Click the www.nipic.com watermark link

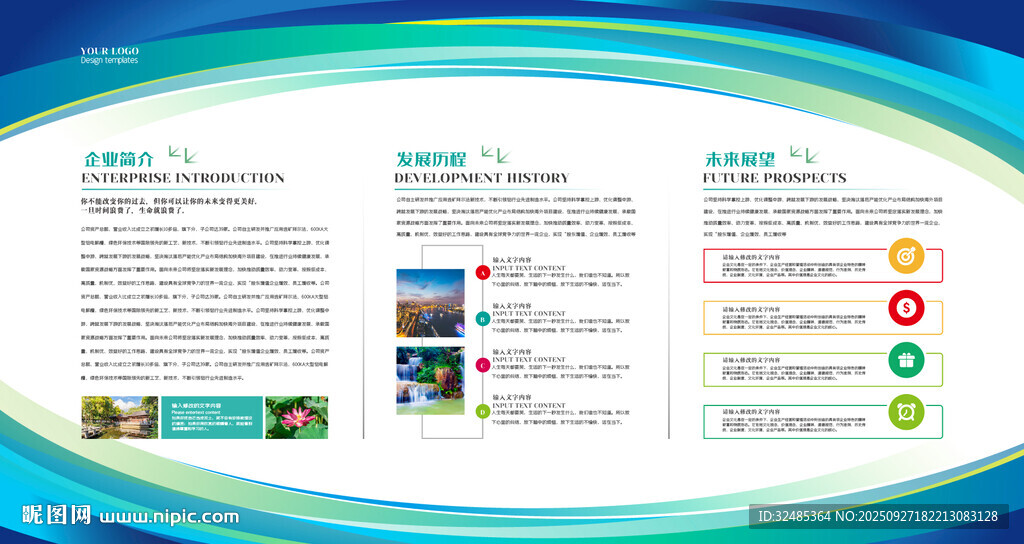point(169,517)
